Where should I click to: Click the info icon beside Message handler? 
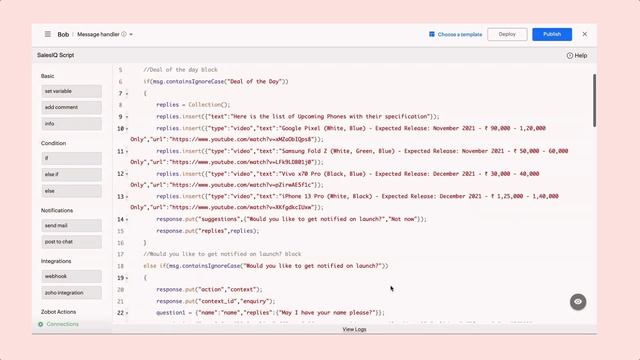pyautogui.click(x=124, y=34)
